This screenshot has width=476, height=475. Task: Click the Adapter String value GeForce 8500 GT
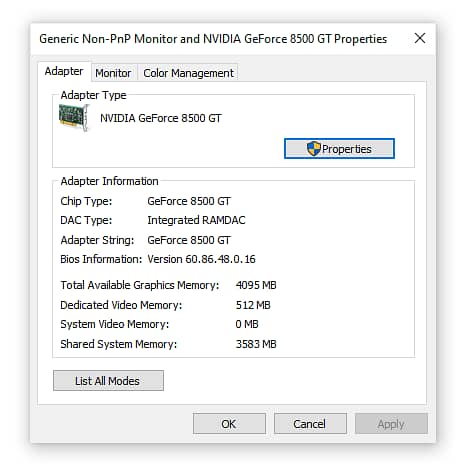189,240
